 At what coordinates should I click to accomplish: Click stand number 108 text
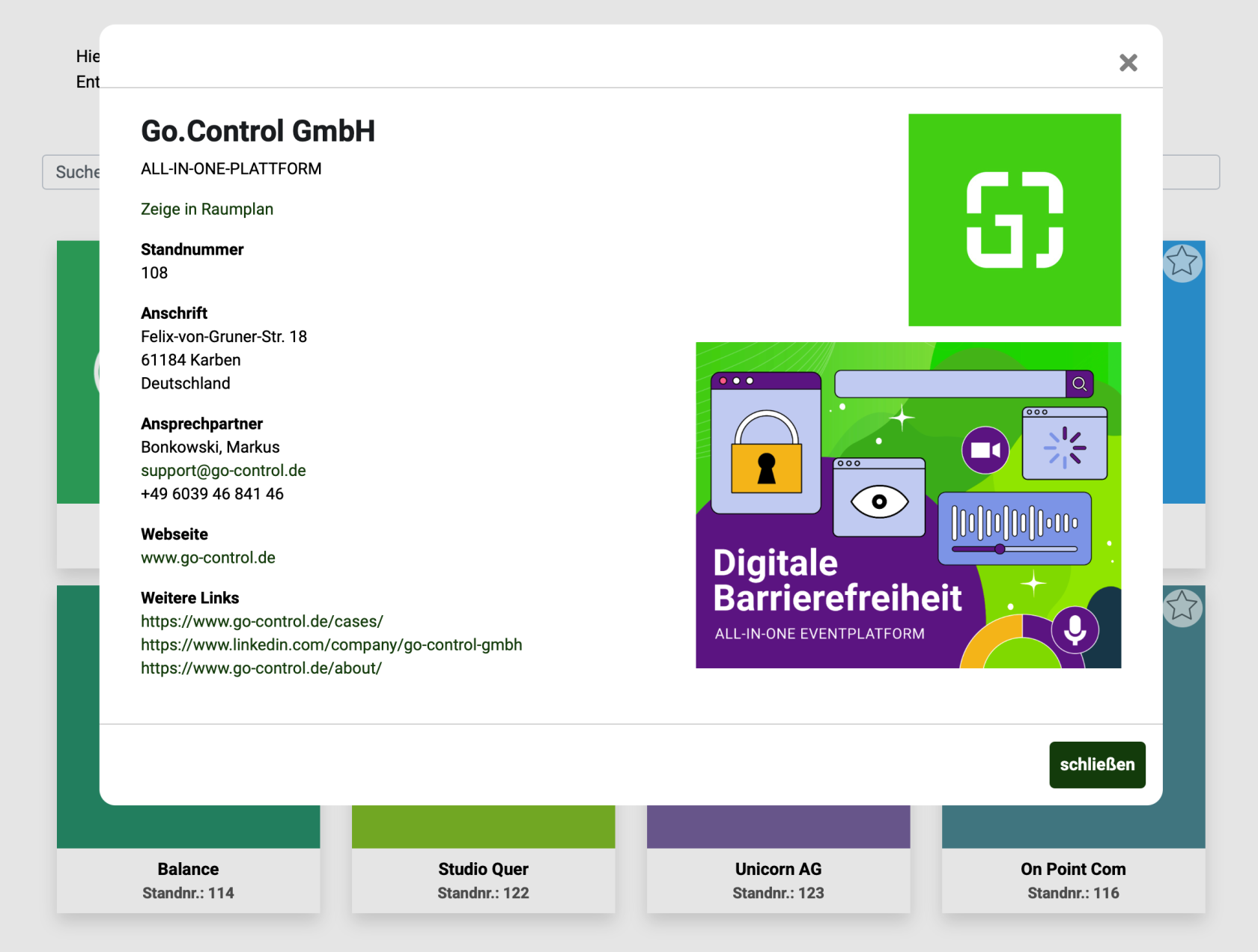[154, 272]
